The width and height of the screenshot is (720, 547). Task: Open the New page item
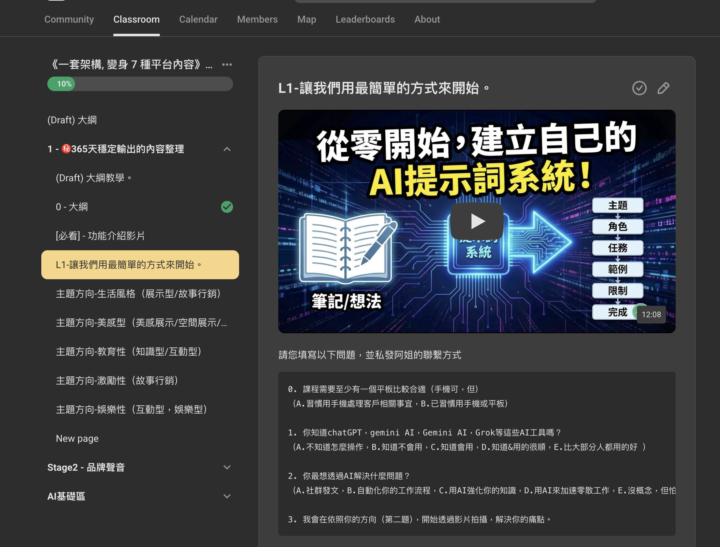tap(77, 438)
